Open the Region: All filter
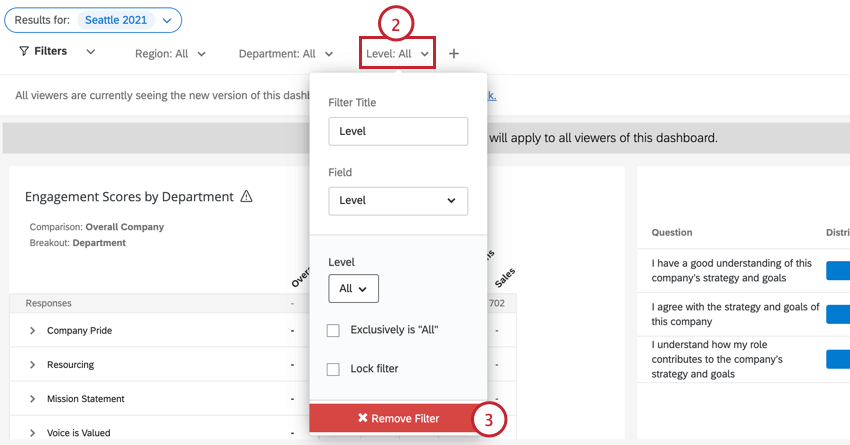 tap(170, 54)
